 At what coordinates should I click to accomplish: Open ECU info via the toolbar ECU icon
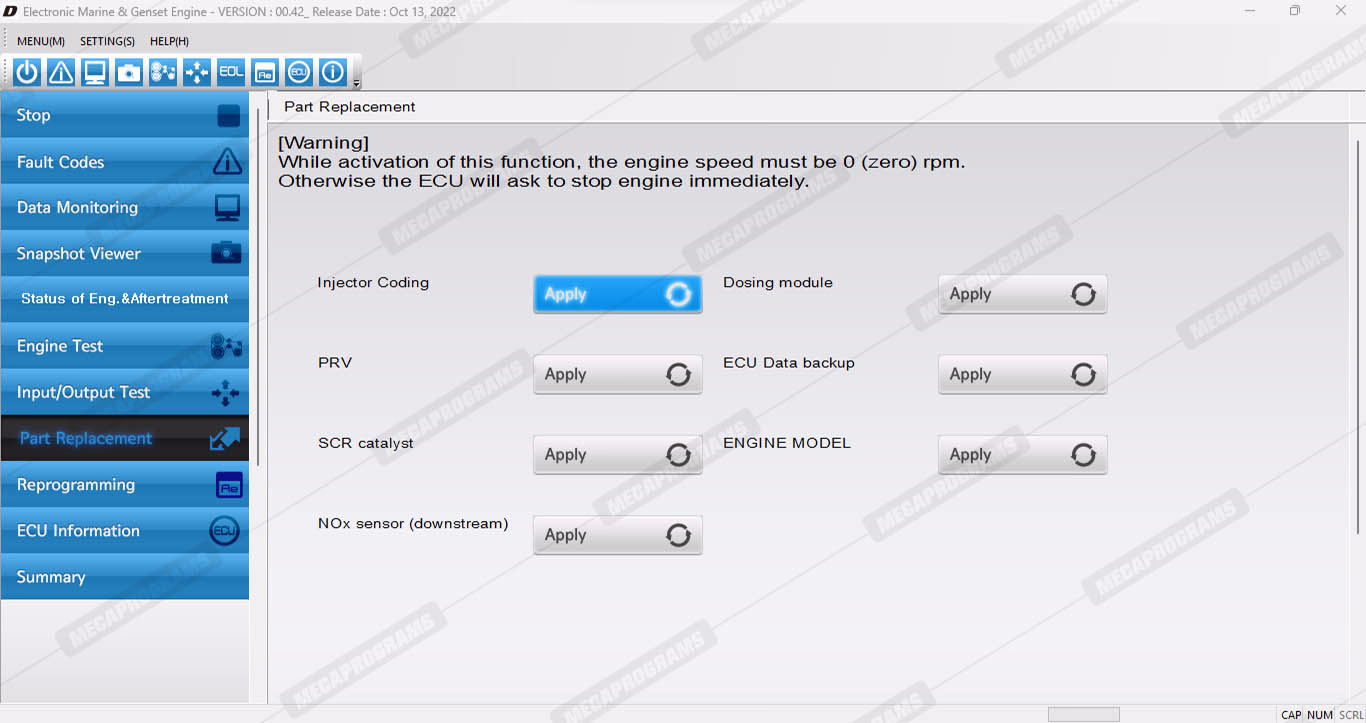point(299,72)
